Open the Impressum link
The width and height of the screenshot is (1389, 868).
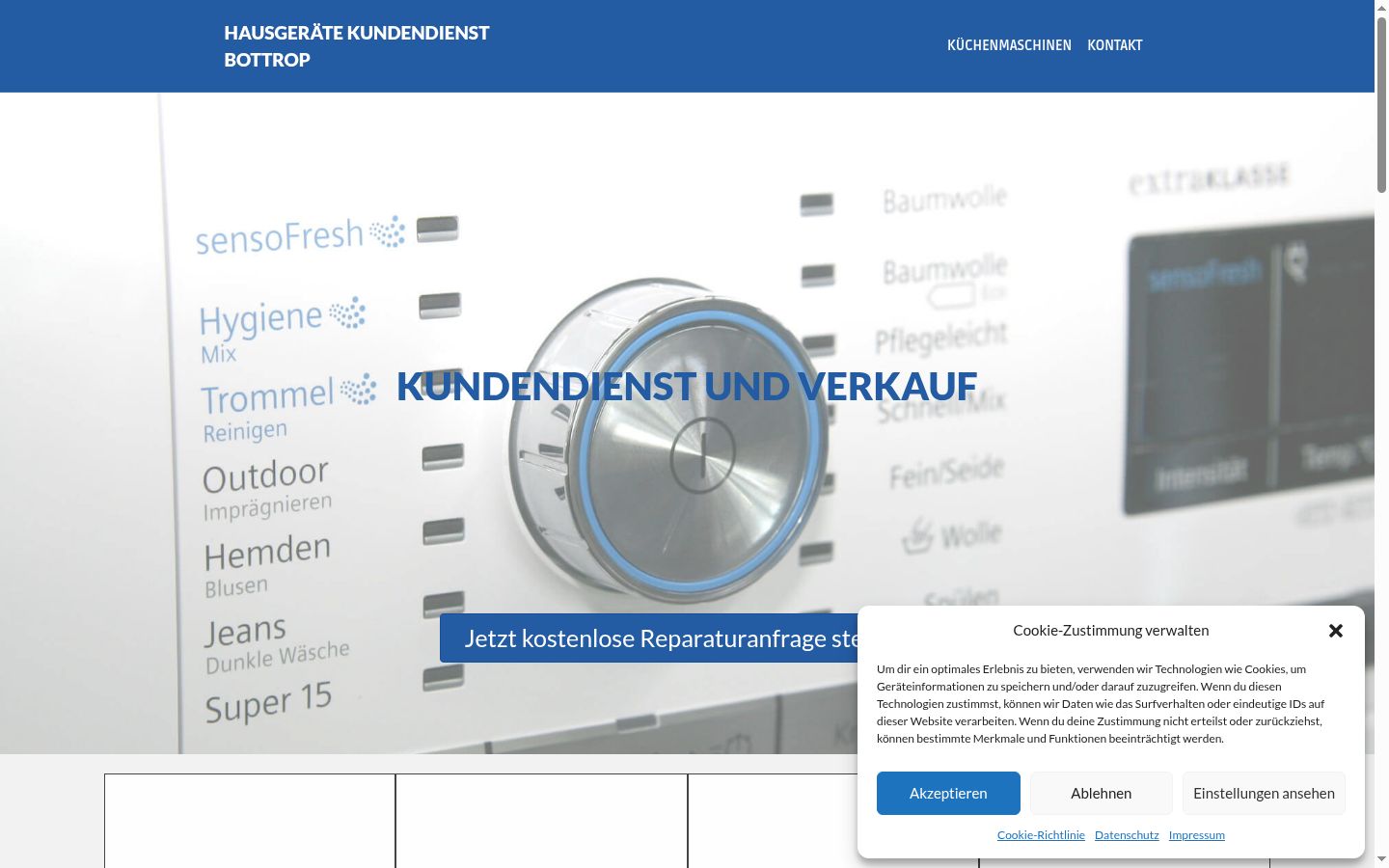coord(1196,835)
